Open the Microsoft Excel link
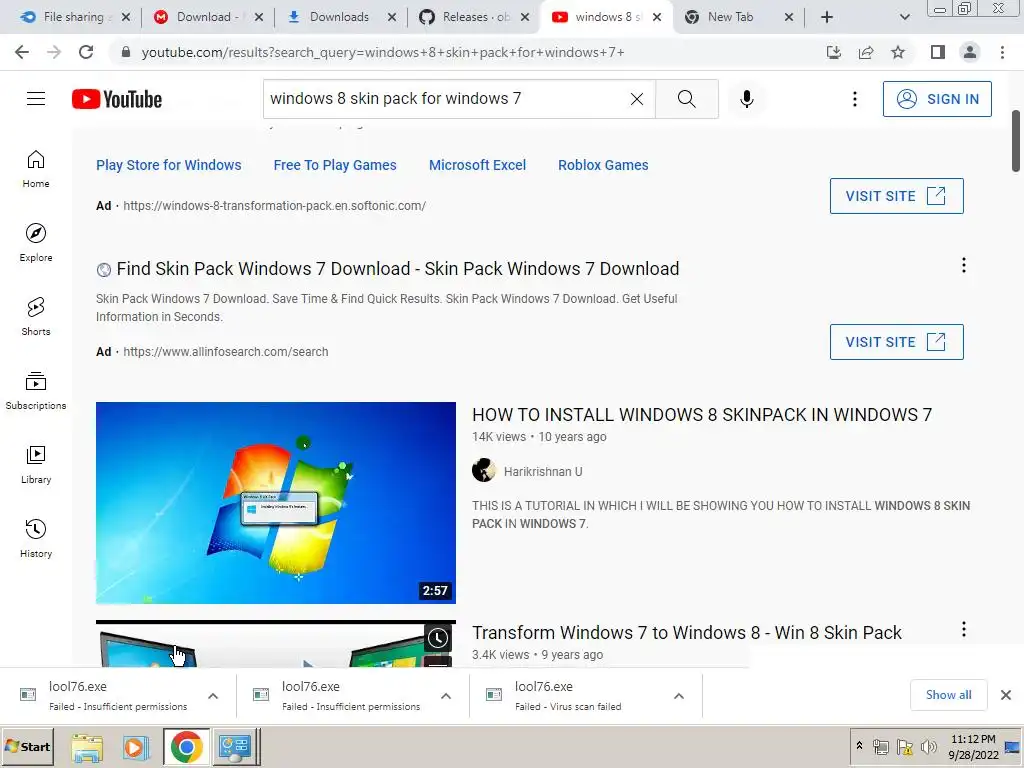This screenshot has height=768, width=1024. pyautogui.click(x=477, y=165)
